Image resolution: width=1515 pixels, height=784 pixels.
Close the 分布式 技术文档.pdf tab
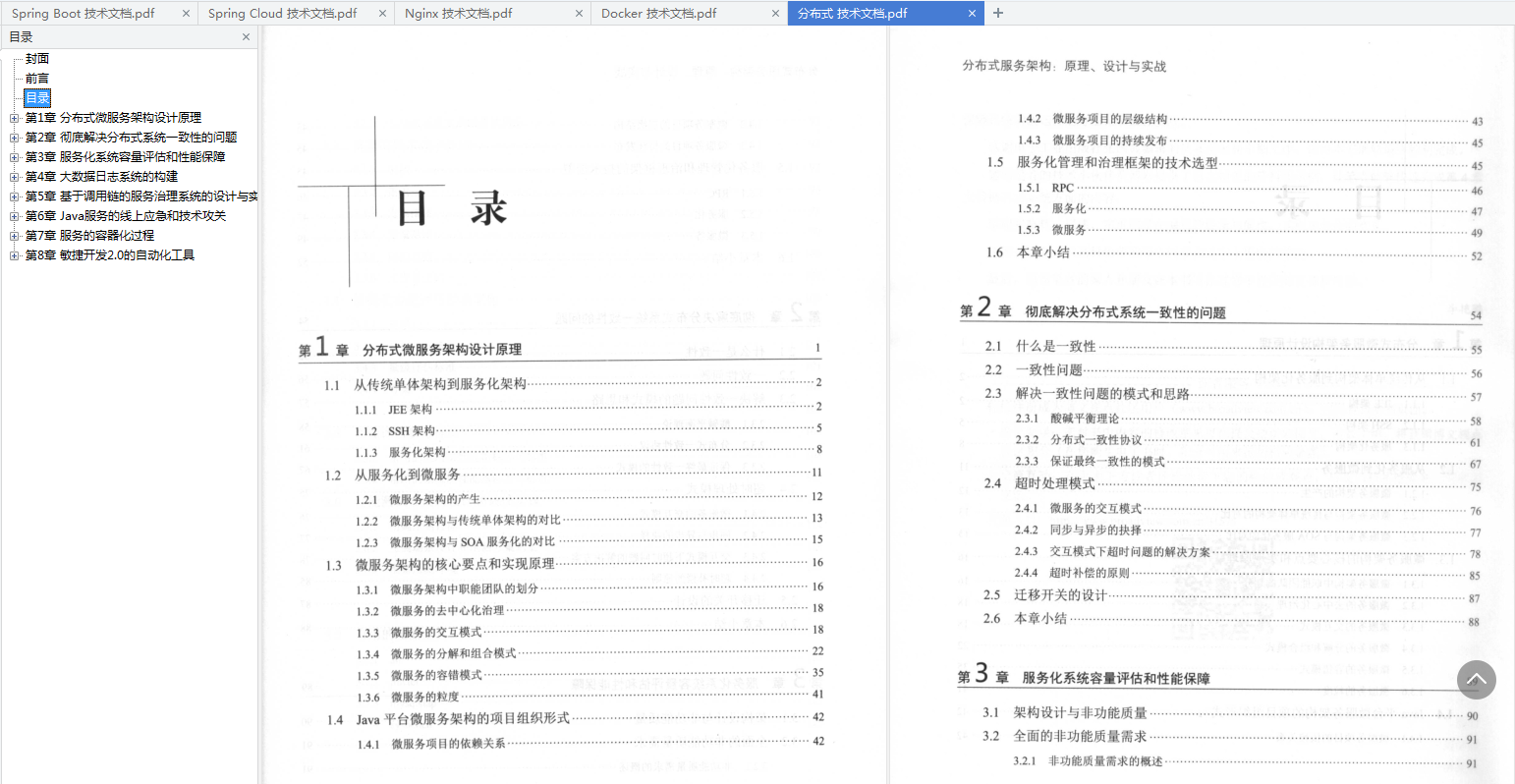(973, 13)
